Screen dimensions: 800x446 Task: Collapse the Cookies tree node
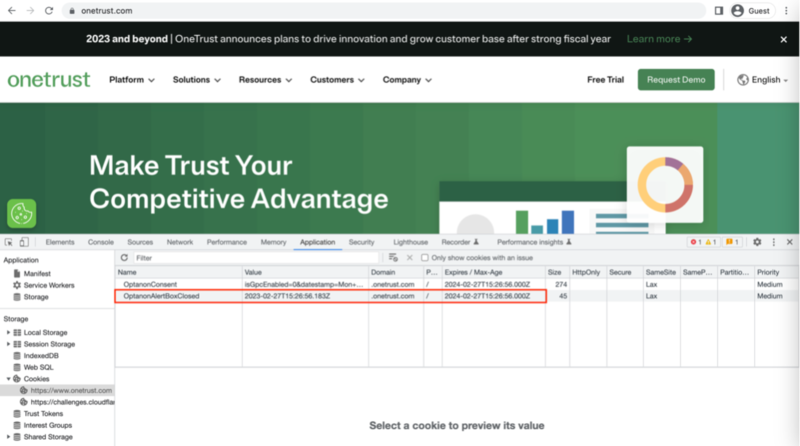(x=8, y=379)
